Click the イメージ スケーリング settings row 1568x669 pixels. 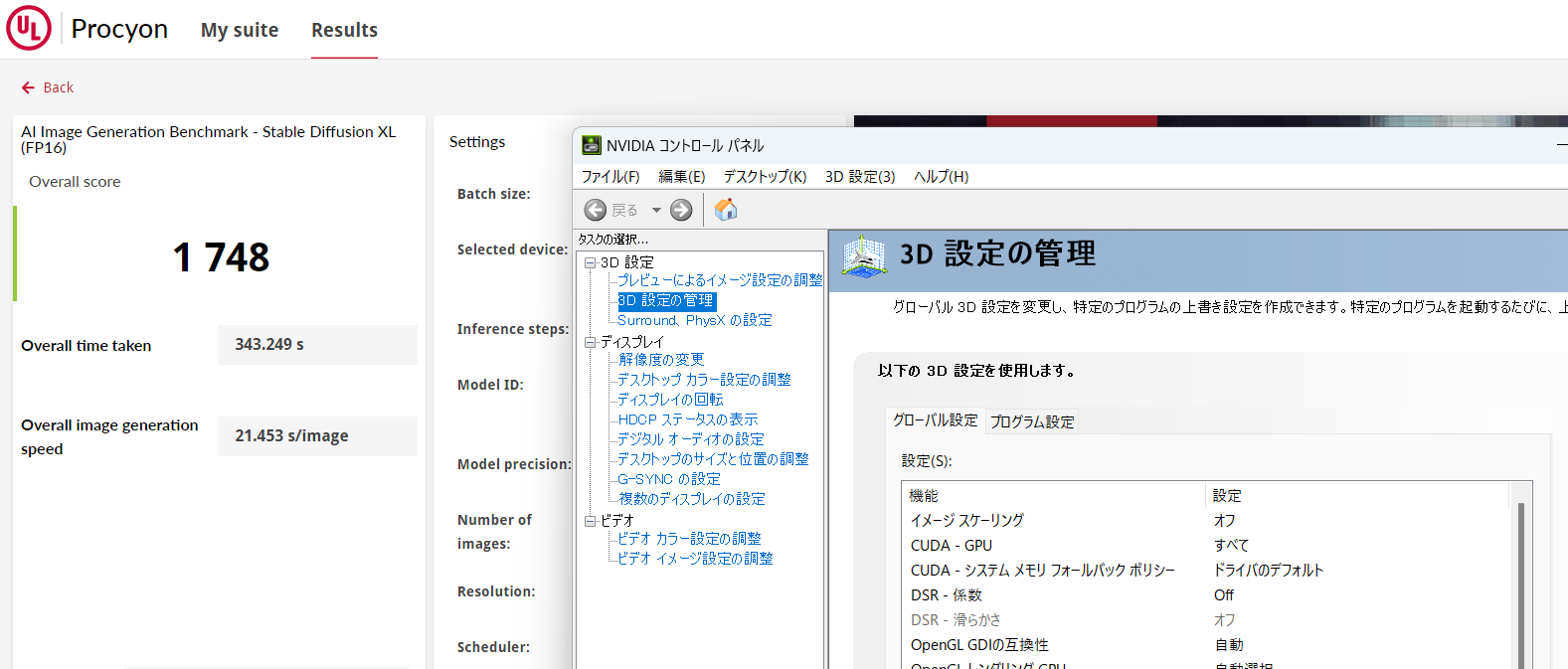point(1207,520)
